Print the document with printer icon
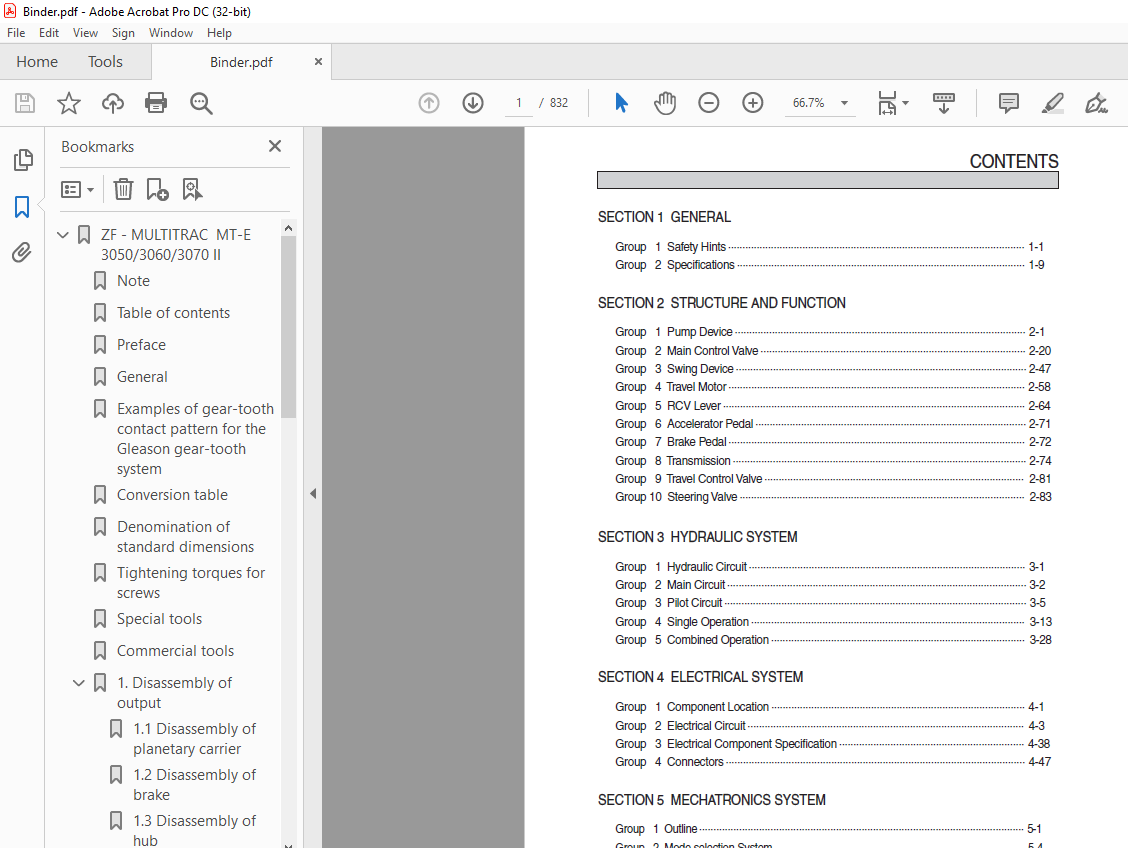1128x848 pixels. [156, 103]
